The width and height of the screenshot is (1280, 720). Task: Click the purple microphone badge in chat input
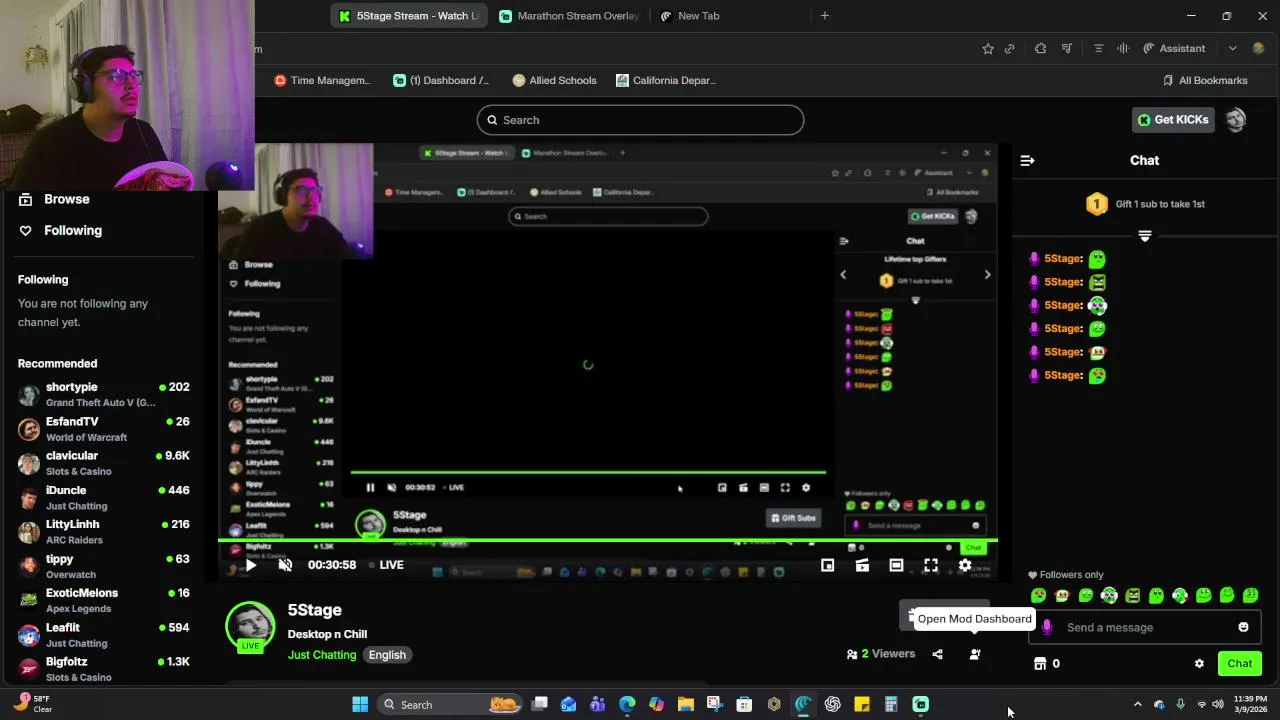(1047, 628)
